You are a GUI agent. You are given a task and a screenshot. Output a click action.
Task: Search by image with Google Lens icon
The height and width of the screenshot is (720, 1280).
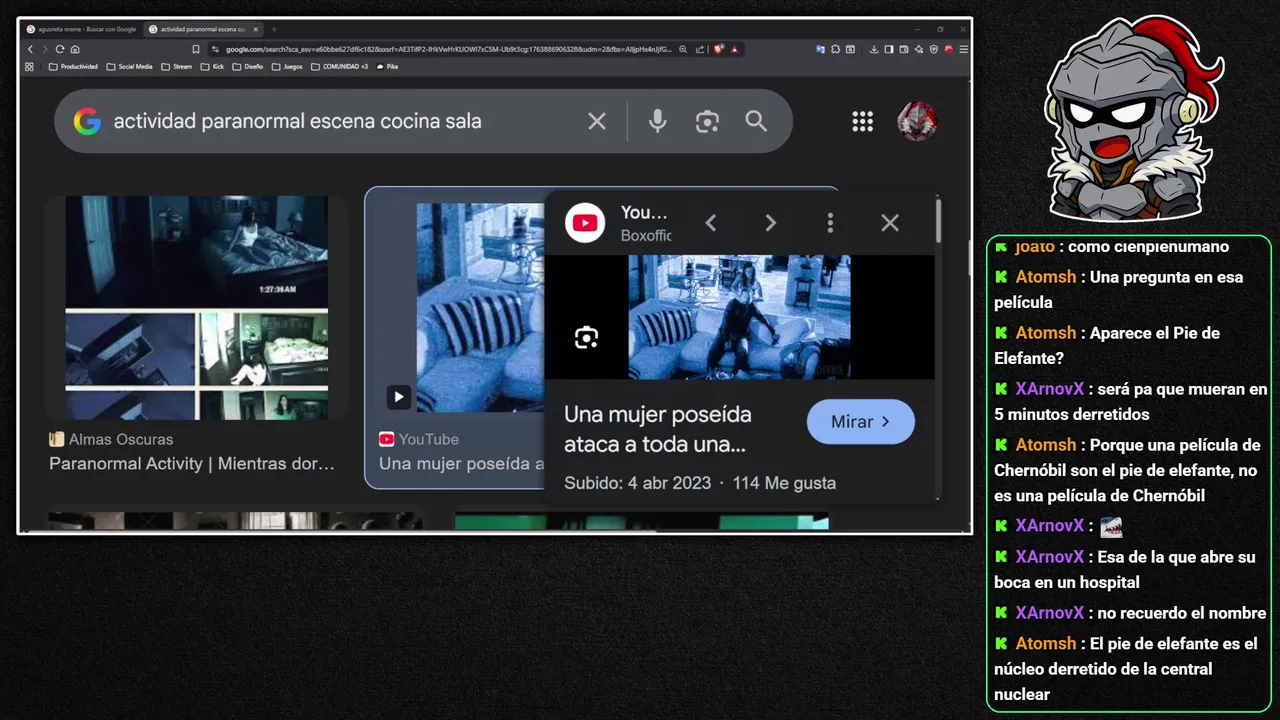(707, 121)
